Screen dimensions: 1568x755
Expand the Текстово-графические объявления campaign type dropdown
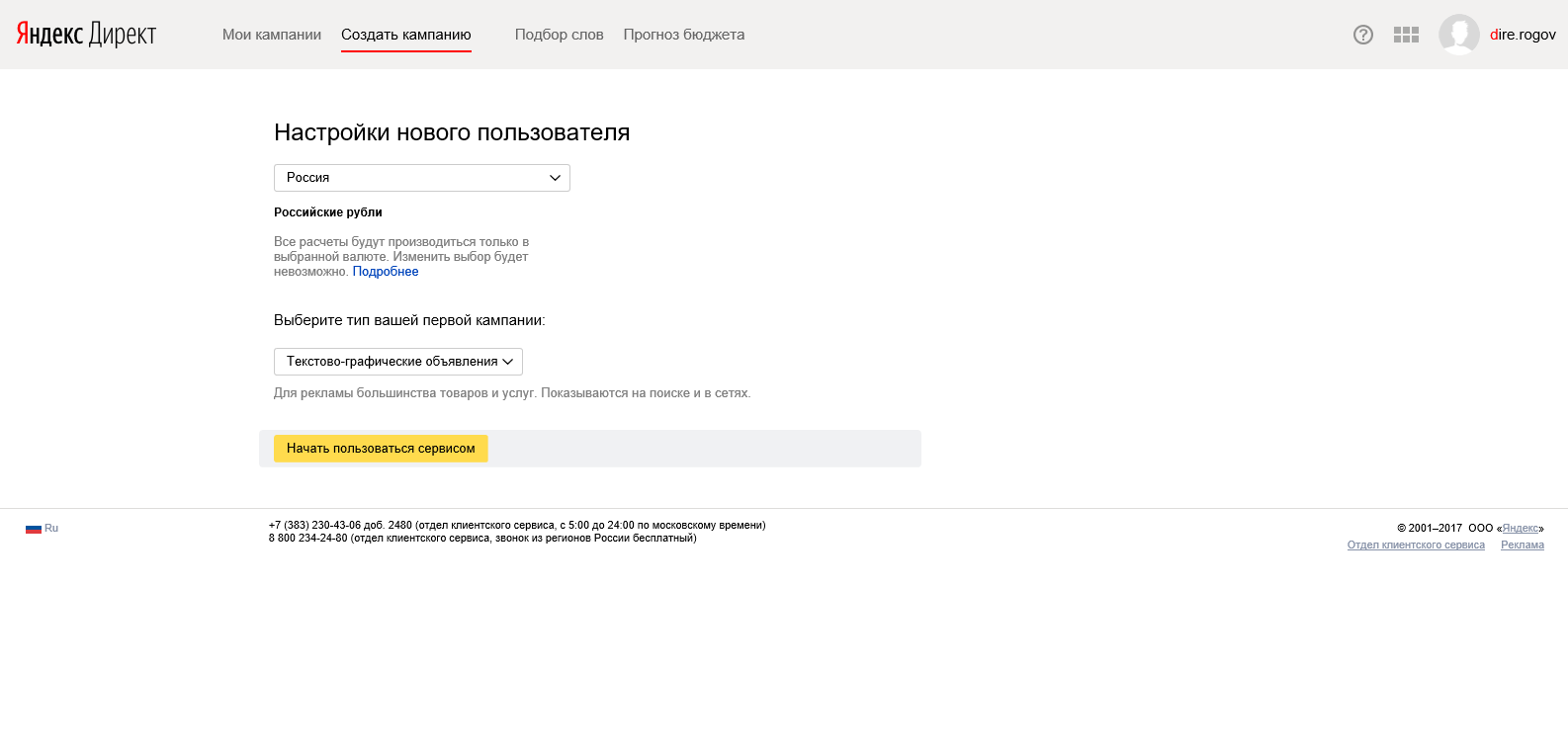pyautogui.click(x=398, y=362)
